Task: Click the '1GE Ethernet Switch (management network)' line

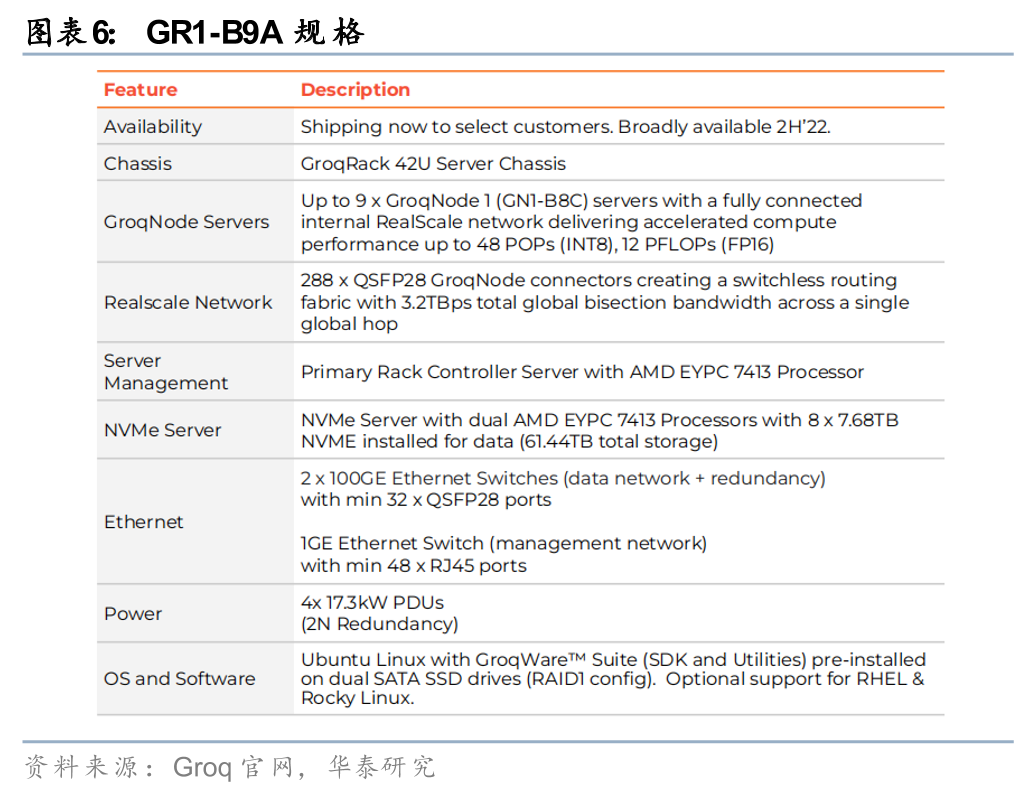Action: point(503,544)
